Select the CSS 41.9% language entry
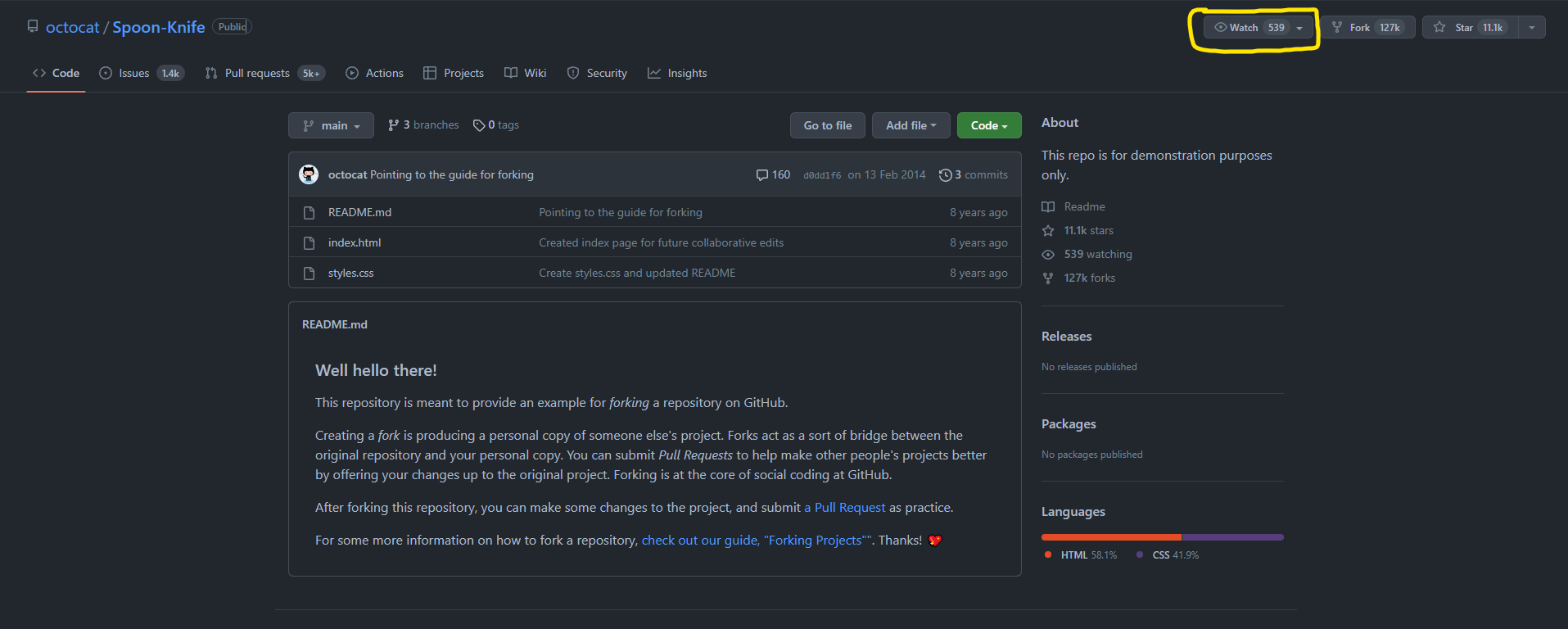This screenshot has height=629, width=1568. point(1168,554)
